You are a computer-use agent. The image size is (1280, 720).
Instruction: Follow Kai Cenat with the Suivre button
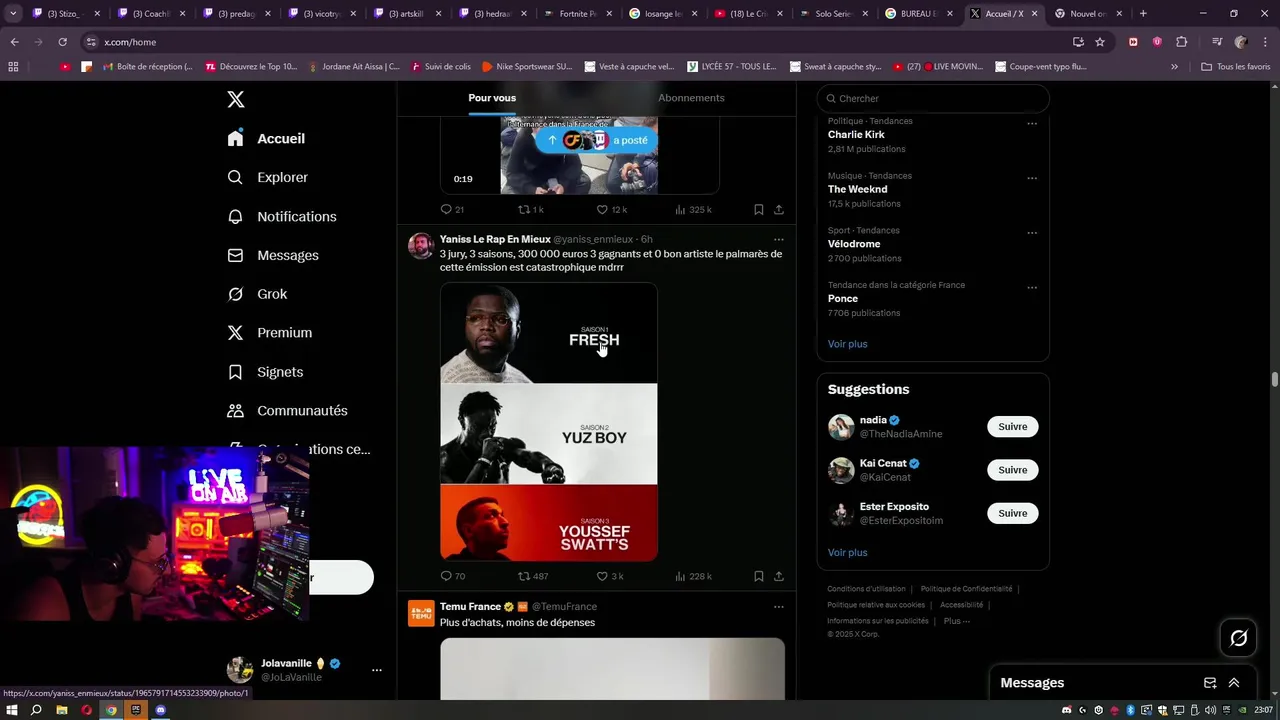[1013, 470]
